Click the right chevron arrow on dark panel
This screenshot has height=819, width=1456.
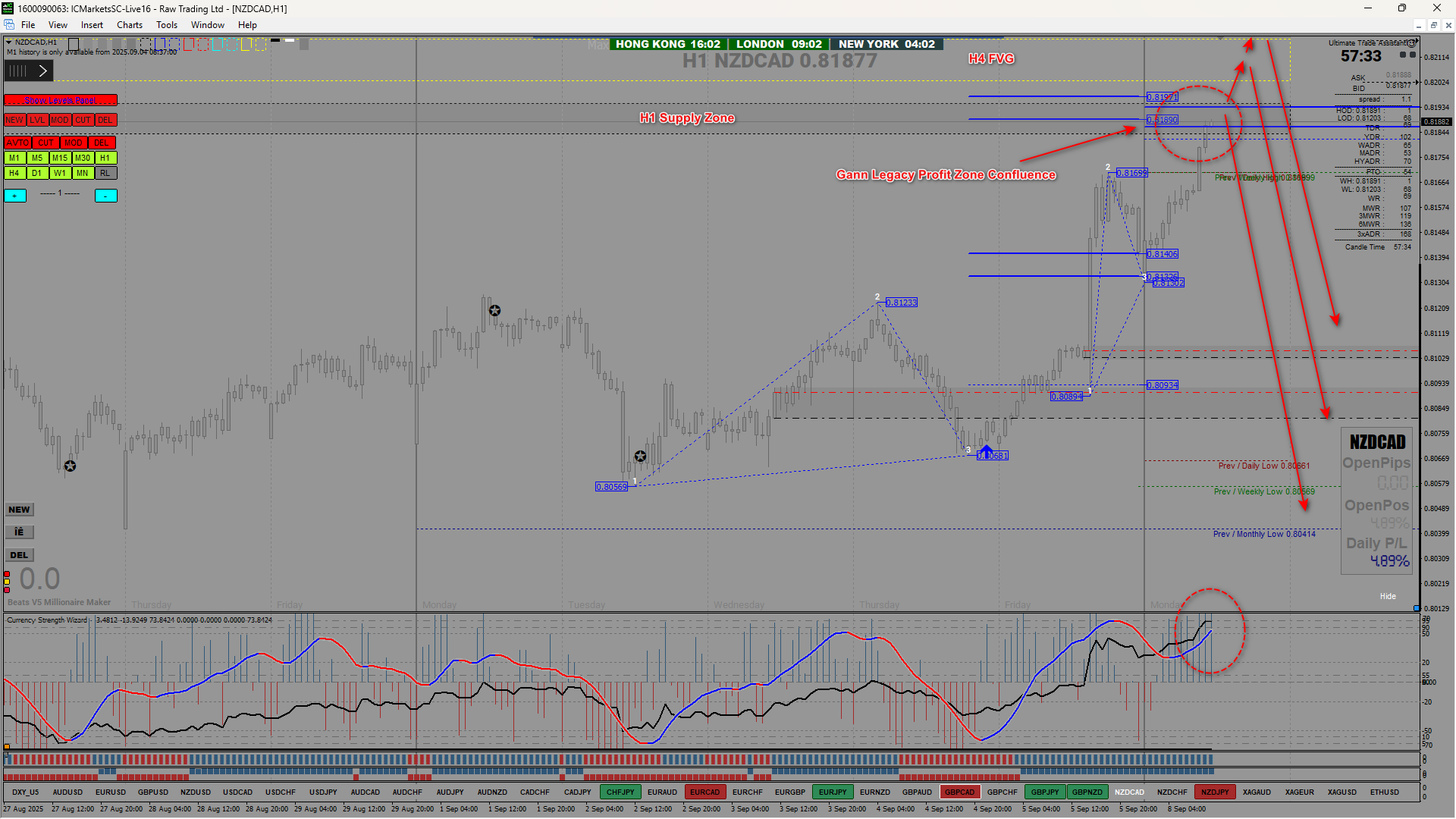click(43, 71)
